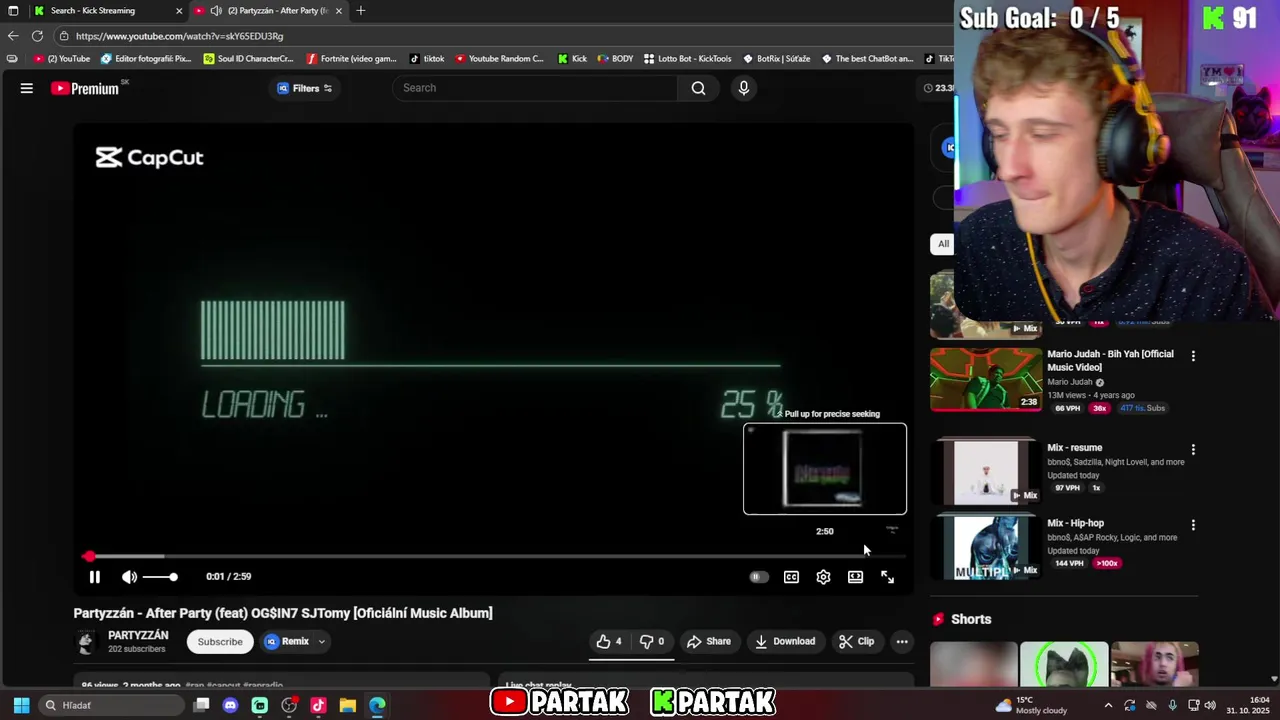Enter fullscreen mode in player
1280x720 pixels.
(x=887, y=577)
